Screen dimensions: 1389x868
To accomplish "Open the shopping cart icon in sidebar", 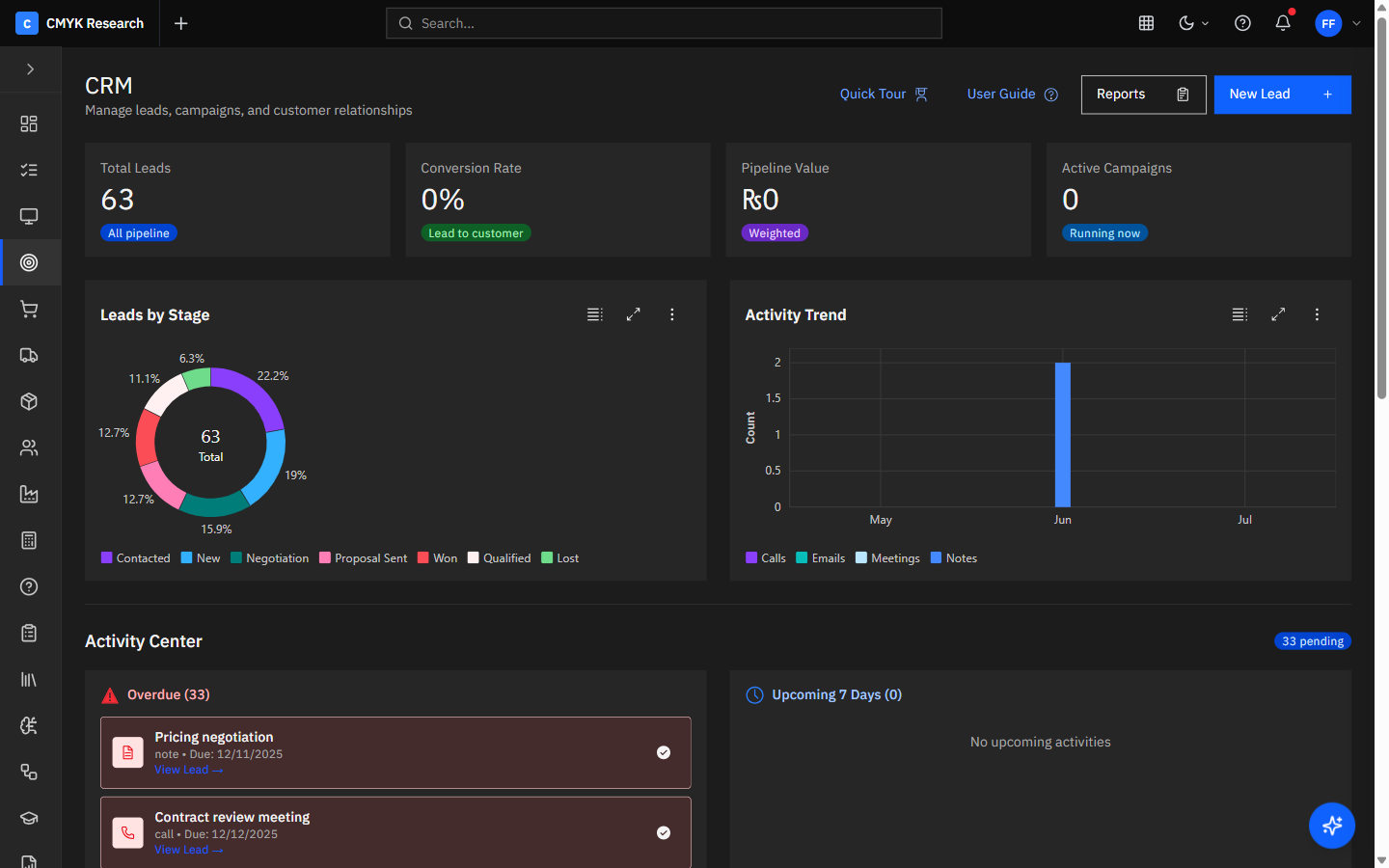I will point(29,309).
